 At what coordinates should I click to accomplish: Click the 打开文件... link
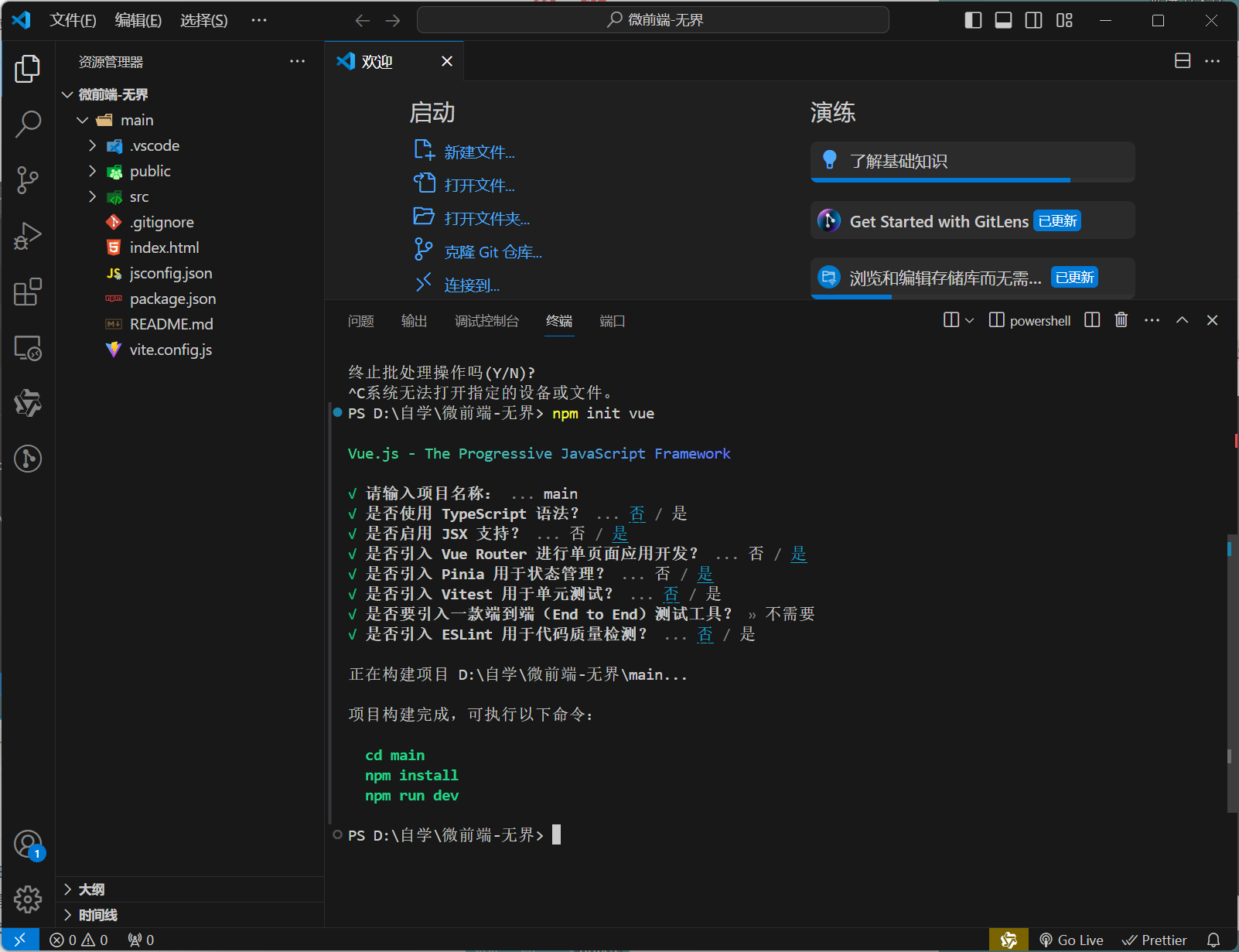[x=480, y=186]
